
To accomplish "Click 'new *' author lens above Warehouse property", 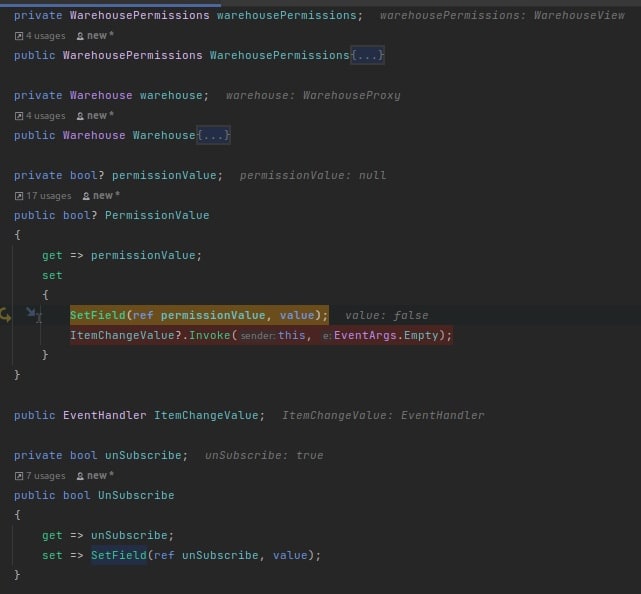I will pos(95,116).
